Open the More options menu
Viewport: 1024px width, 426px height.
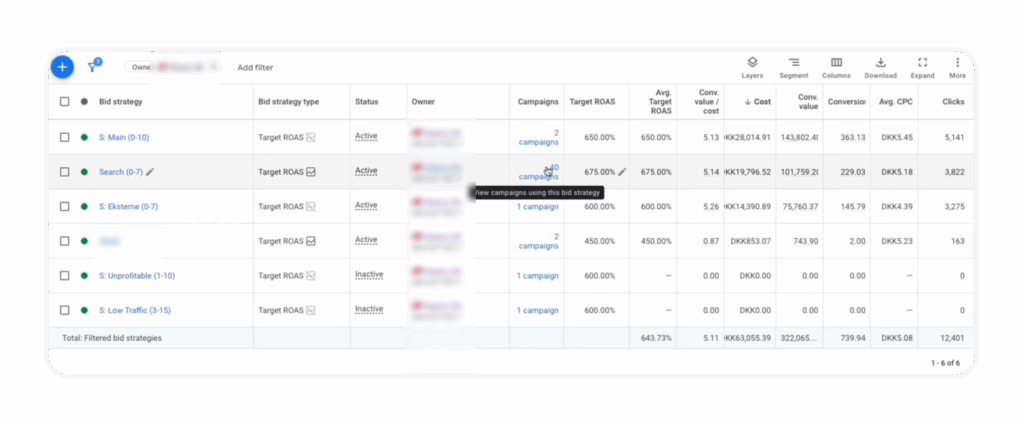(957, 66)
